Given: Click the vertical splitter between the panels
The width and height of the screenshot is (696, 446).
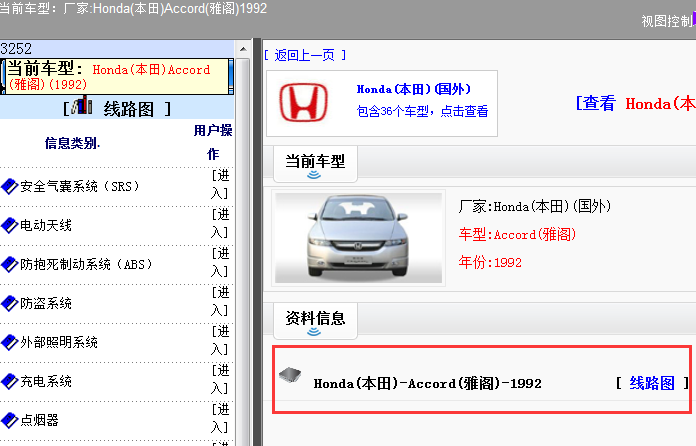Looking at the screenshot, I should coord(257,242).
